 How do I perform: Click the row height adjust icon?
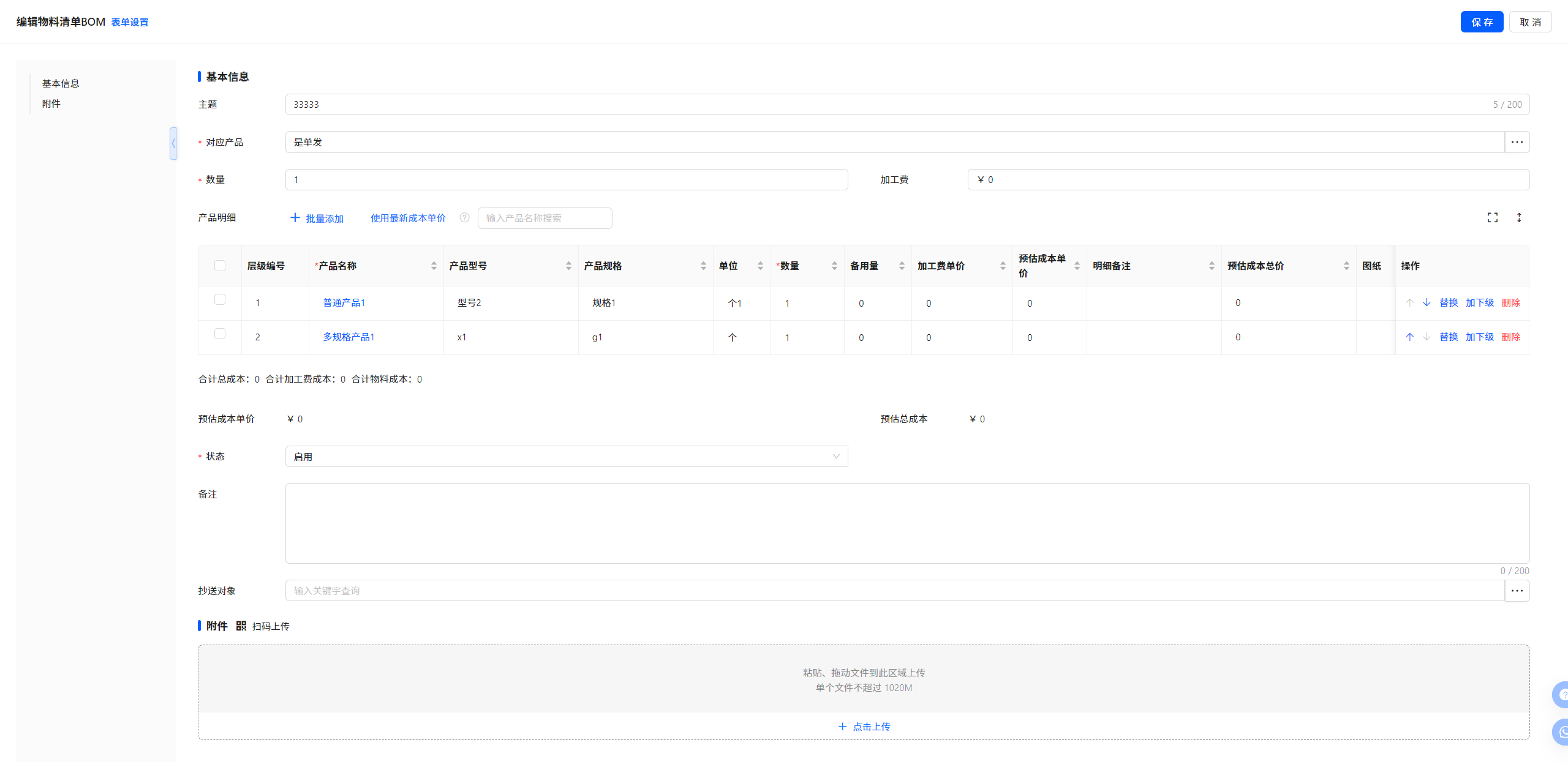(1519, 217)
